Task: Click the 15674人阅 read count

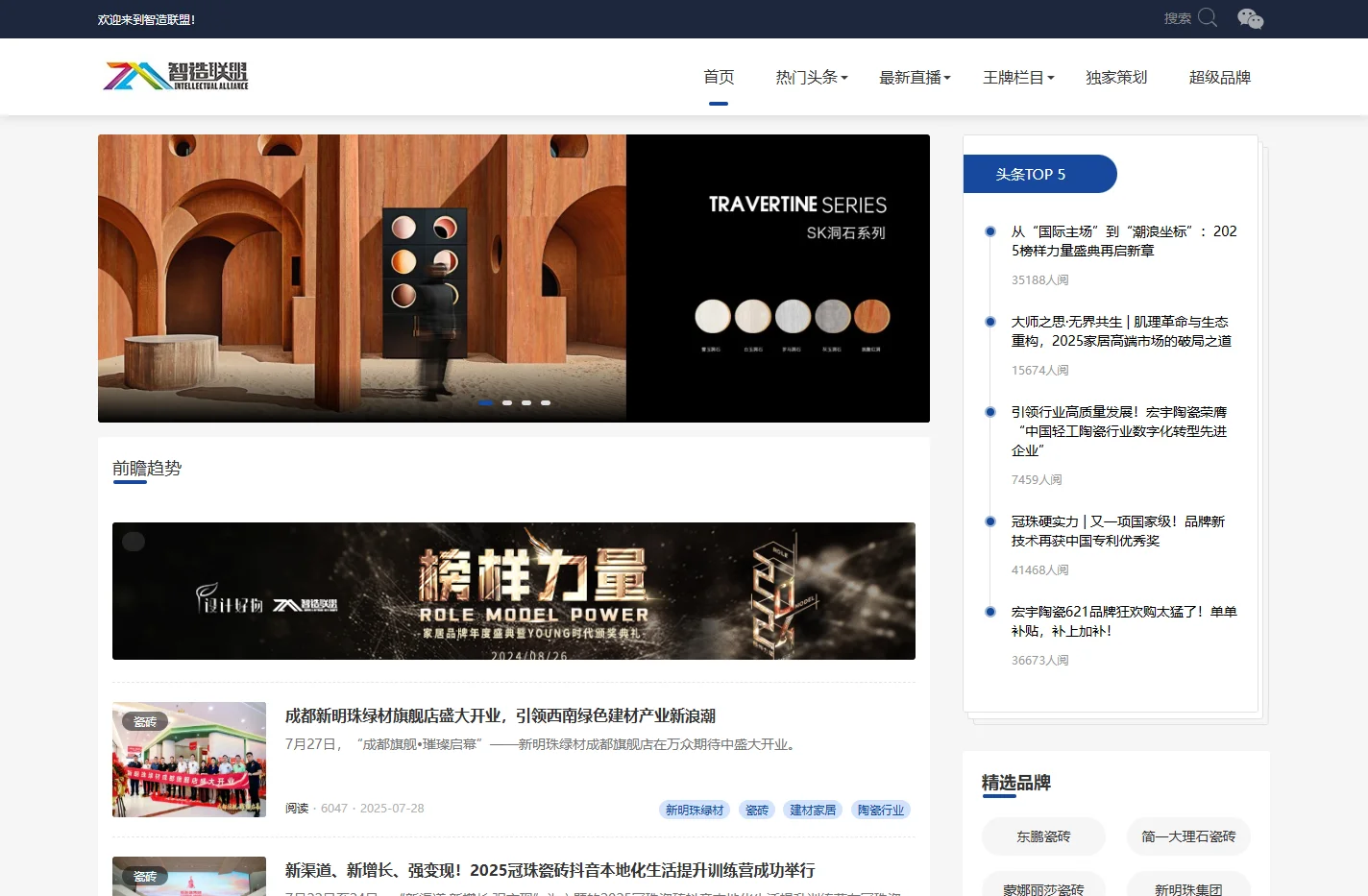Action: [1039, 371]
